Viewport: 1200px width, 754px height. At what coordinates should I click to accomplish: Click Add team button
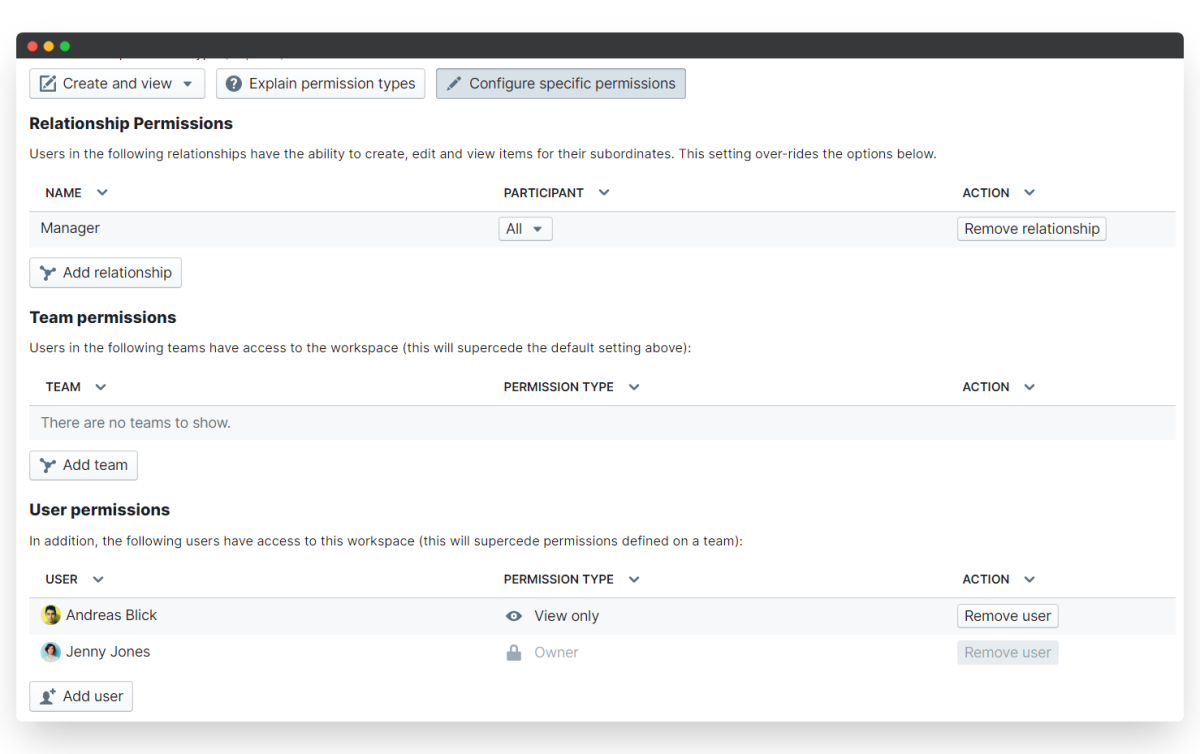(x=83, y=465)
